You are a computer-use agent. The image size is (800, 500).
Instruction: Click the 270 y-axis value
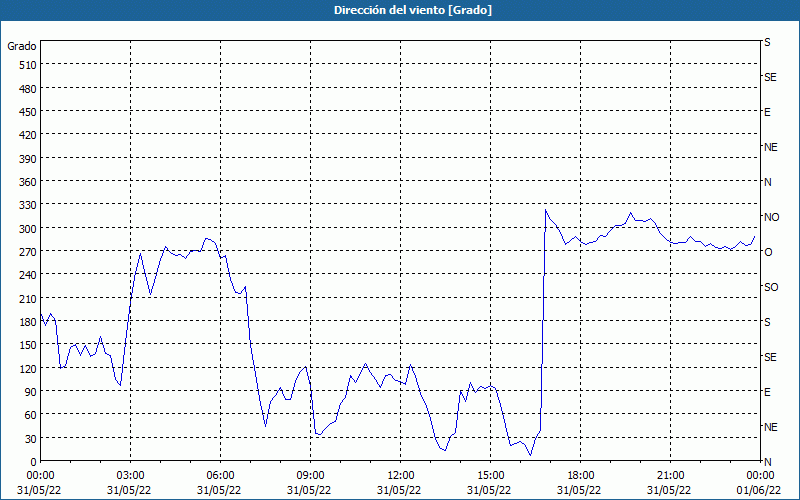tap(28, 252)
